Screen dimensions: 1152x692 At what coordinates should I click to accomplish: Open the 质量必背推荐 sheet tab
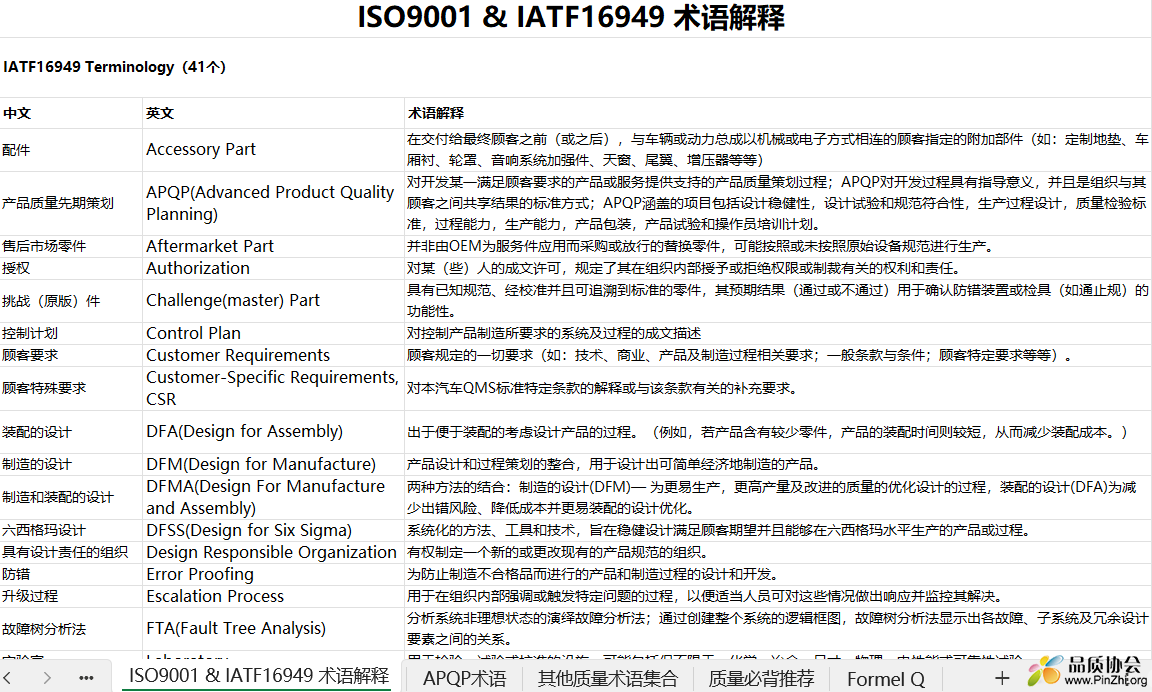[760, 678]
